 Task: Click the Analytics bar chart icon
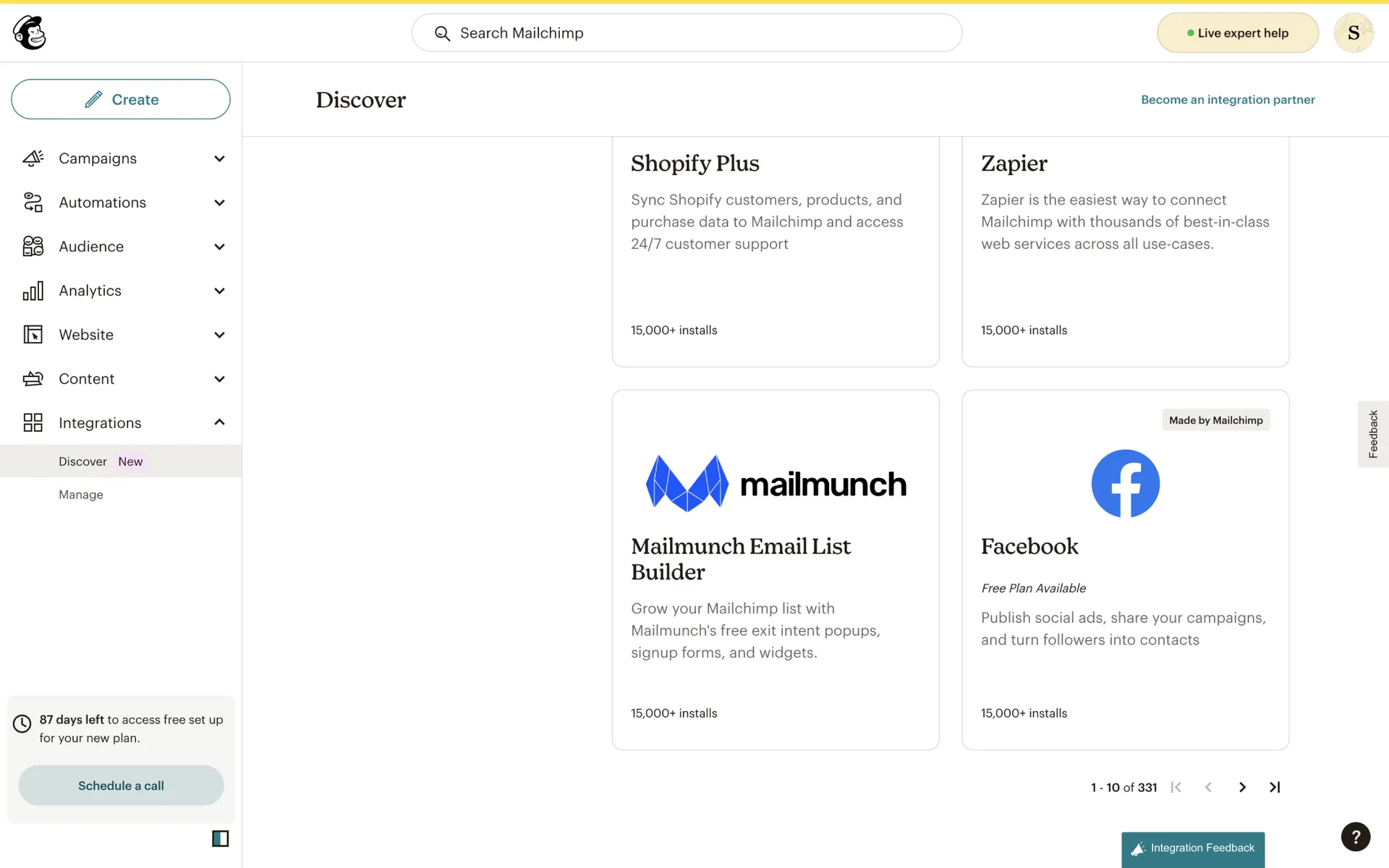[33, 291]
